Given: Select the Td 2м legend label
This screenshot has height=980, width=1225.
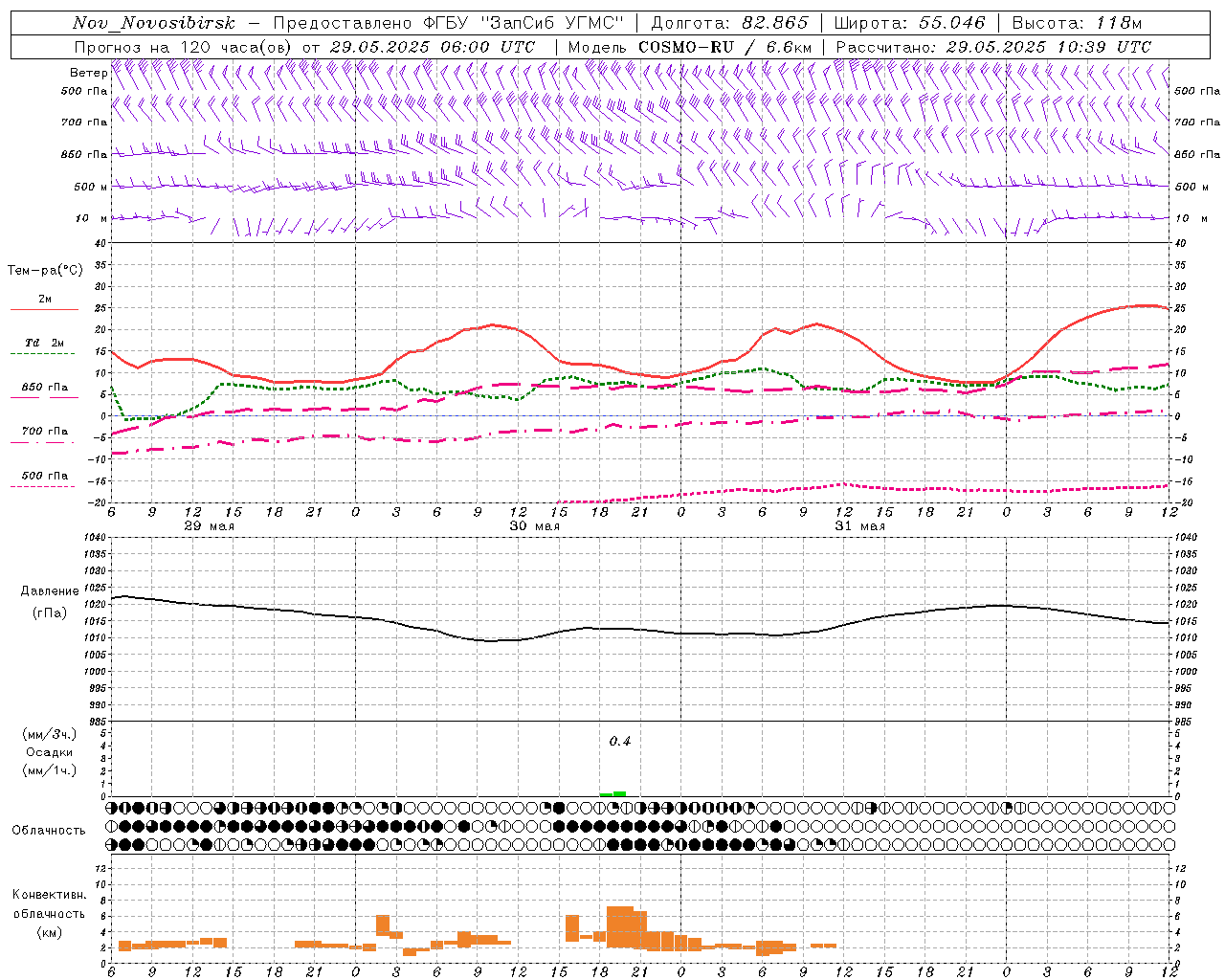Looking at the screenshot, I should [45, 343].
